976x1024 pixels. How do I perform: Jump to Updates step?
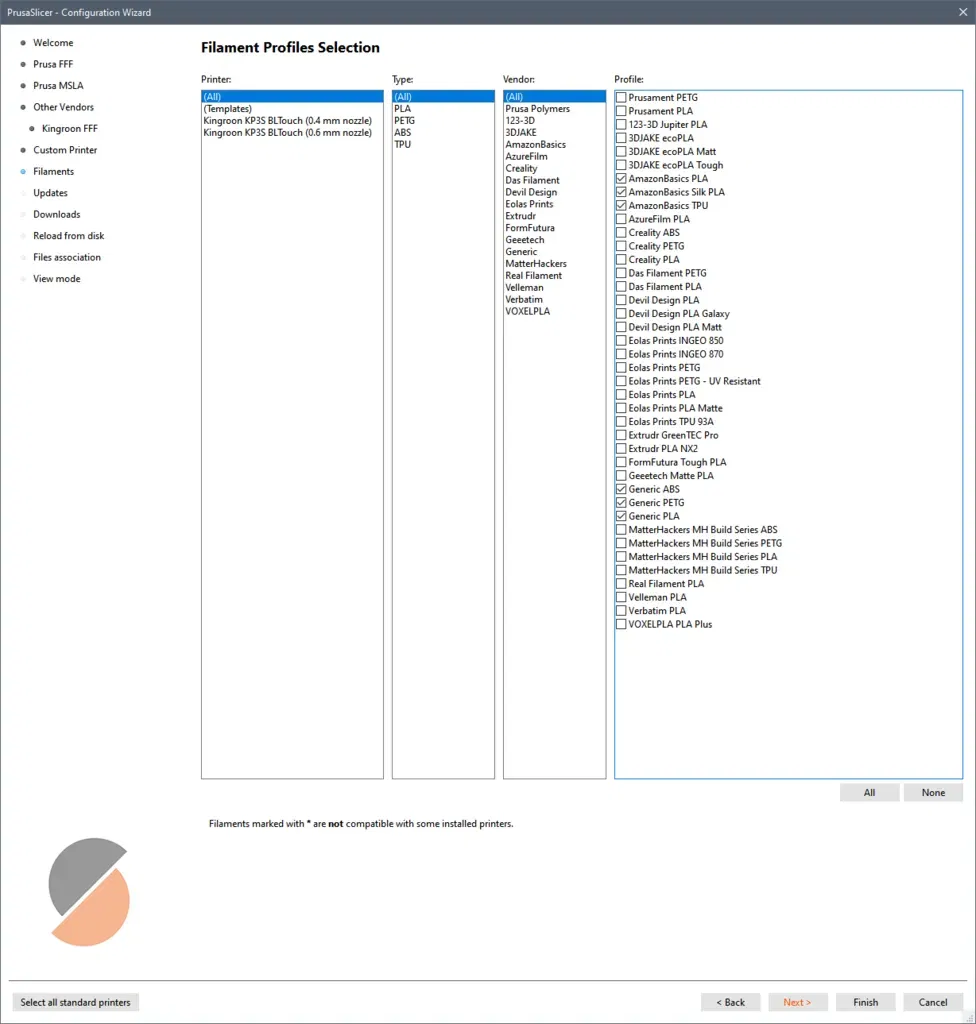(50, 193)
